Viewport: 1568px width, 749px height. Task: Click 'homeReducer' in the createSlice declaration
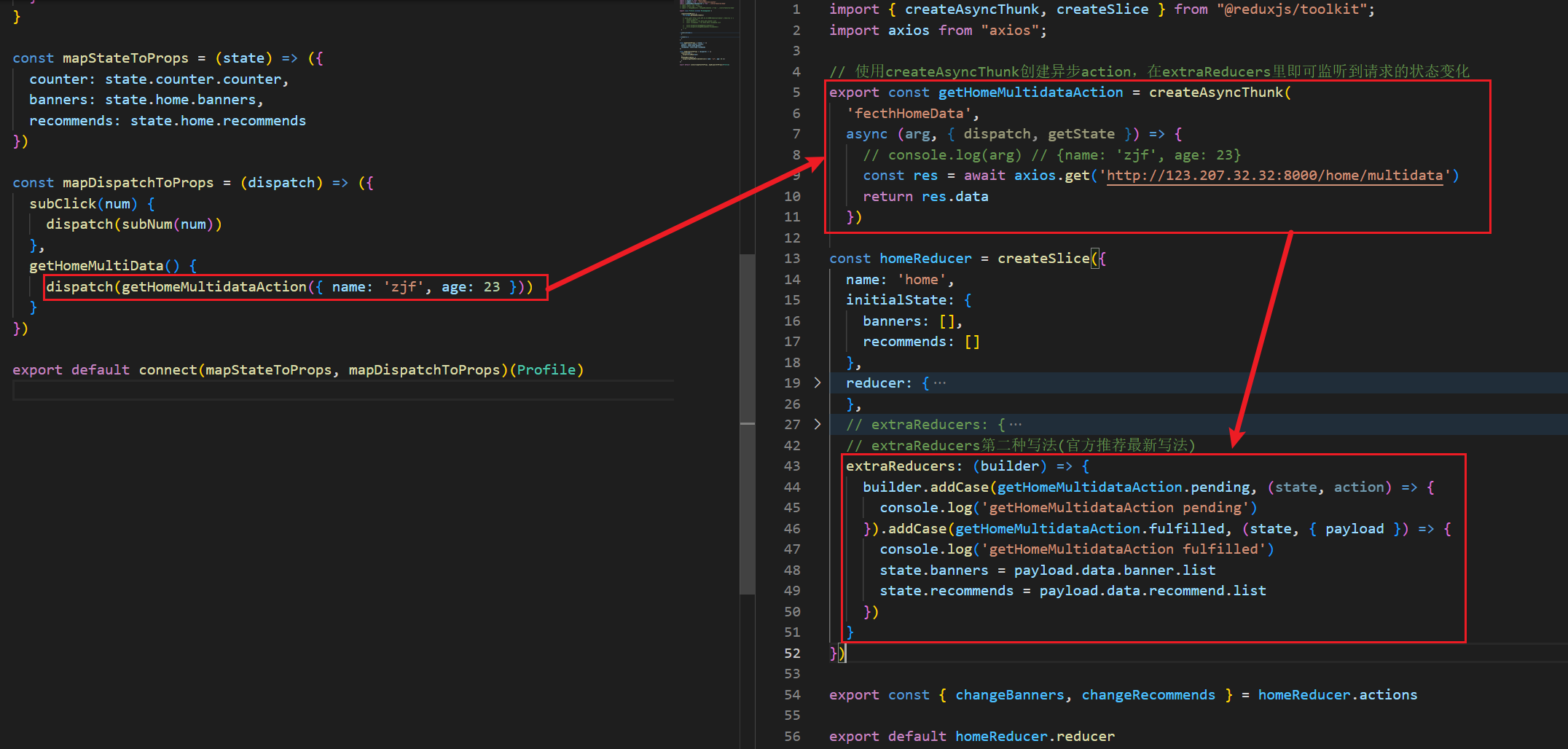coord(925,259)
